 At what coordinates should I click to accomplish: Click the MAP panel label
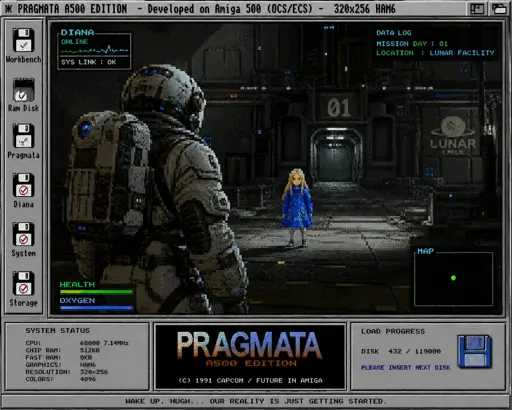425,251
